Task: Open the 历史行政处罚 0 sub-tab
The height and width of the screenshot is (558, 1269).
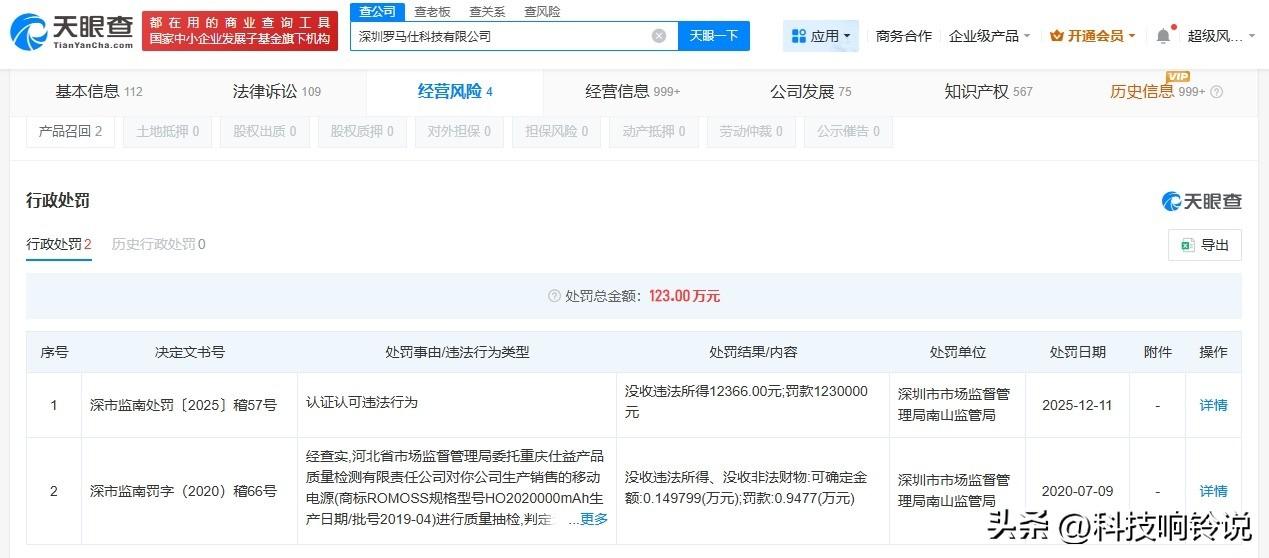Action: tap(159, 244)
